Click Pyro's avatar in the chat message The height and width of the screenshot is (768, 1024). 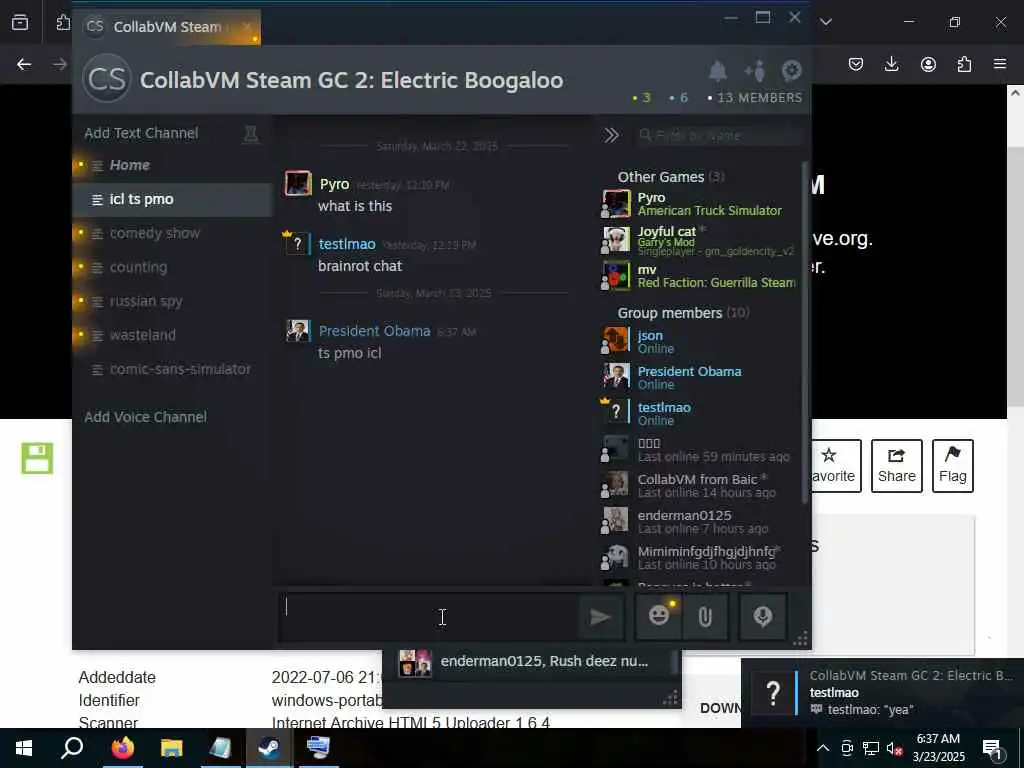click(x=298, y=184)
